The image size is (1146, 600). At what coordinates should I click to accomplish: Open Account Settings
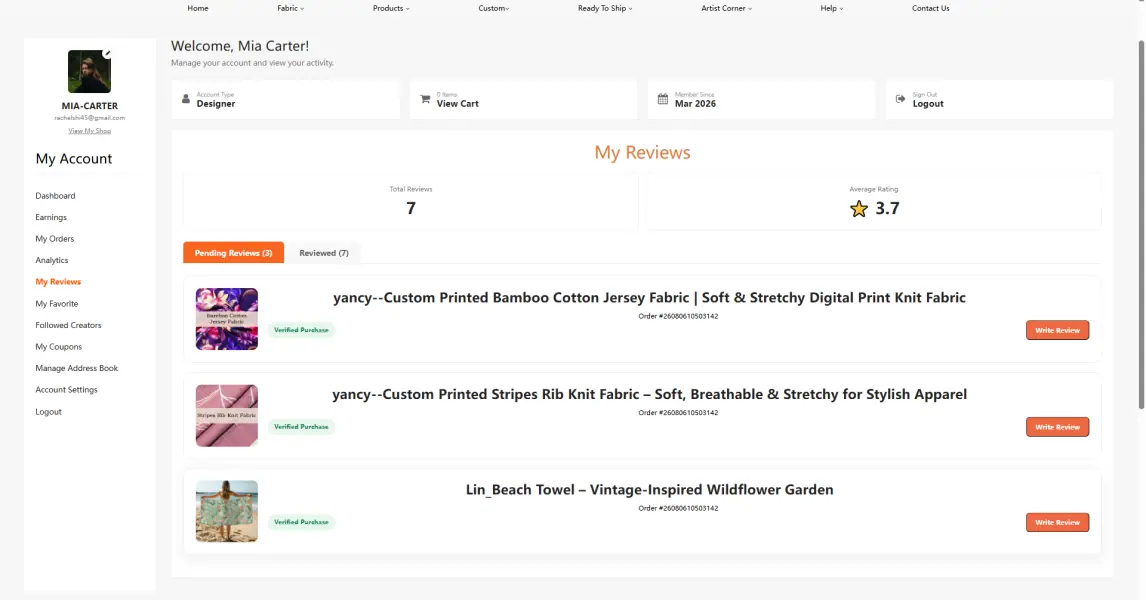[67, 390]
